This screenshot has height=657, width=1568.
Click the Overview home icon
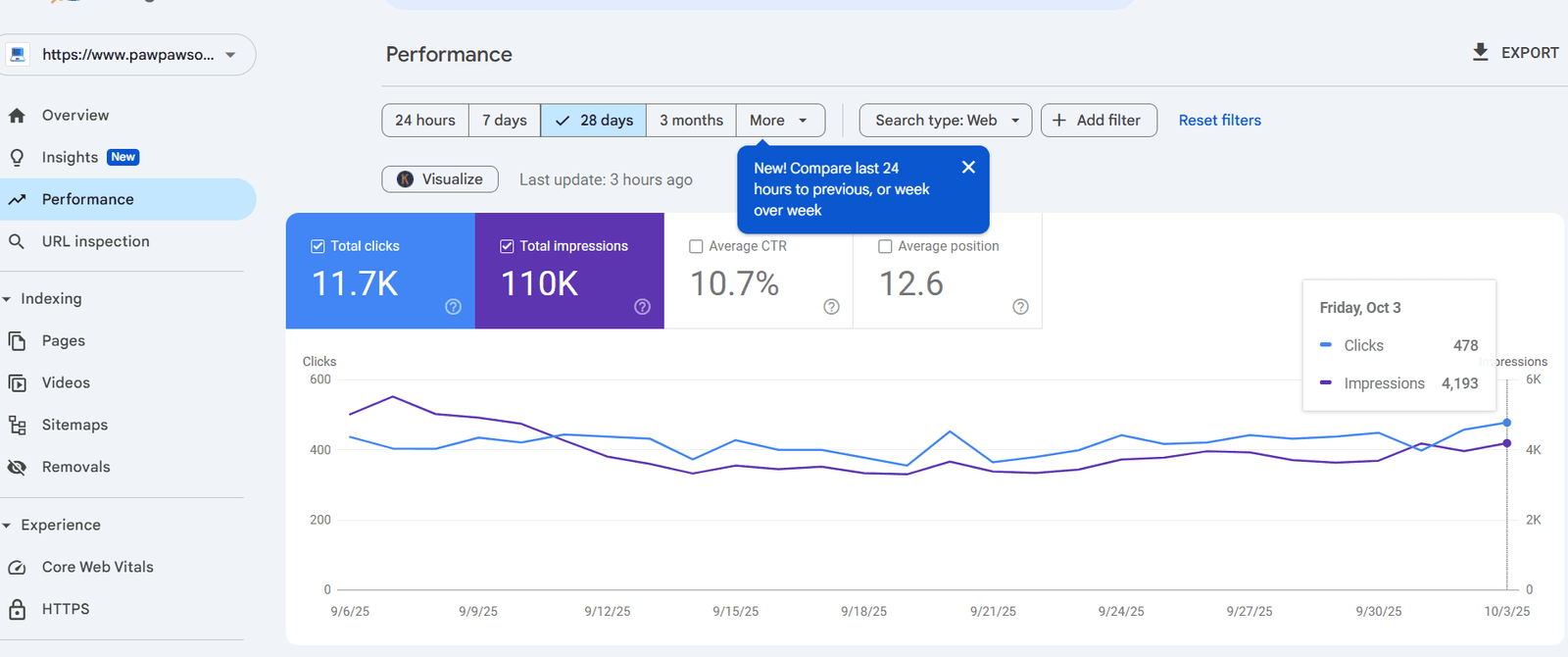click(17, 116)
